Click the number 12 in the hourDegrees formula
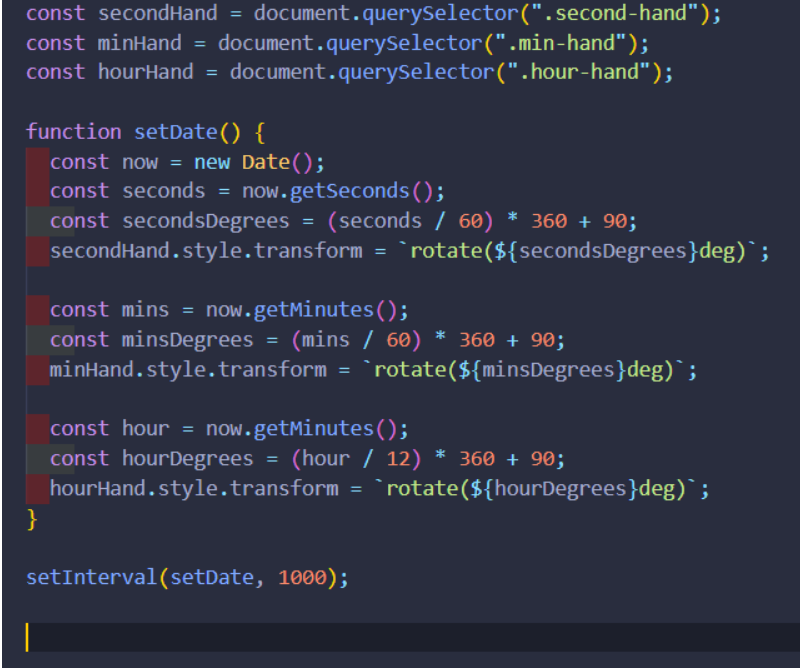The image size is (800, 668). tap(398, 458)
